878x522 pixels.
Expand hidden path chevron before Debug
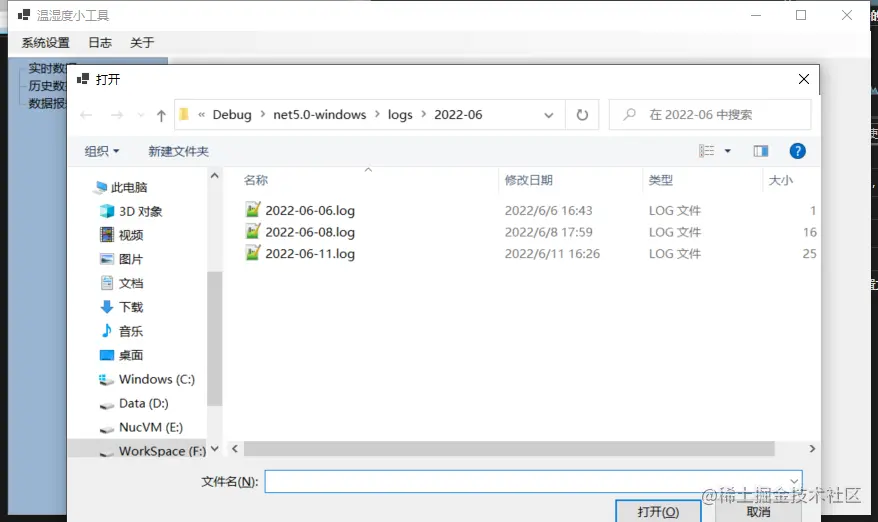coord(202,115)
